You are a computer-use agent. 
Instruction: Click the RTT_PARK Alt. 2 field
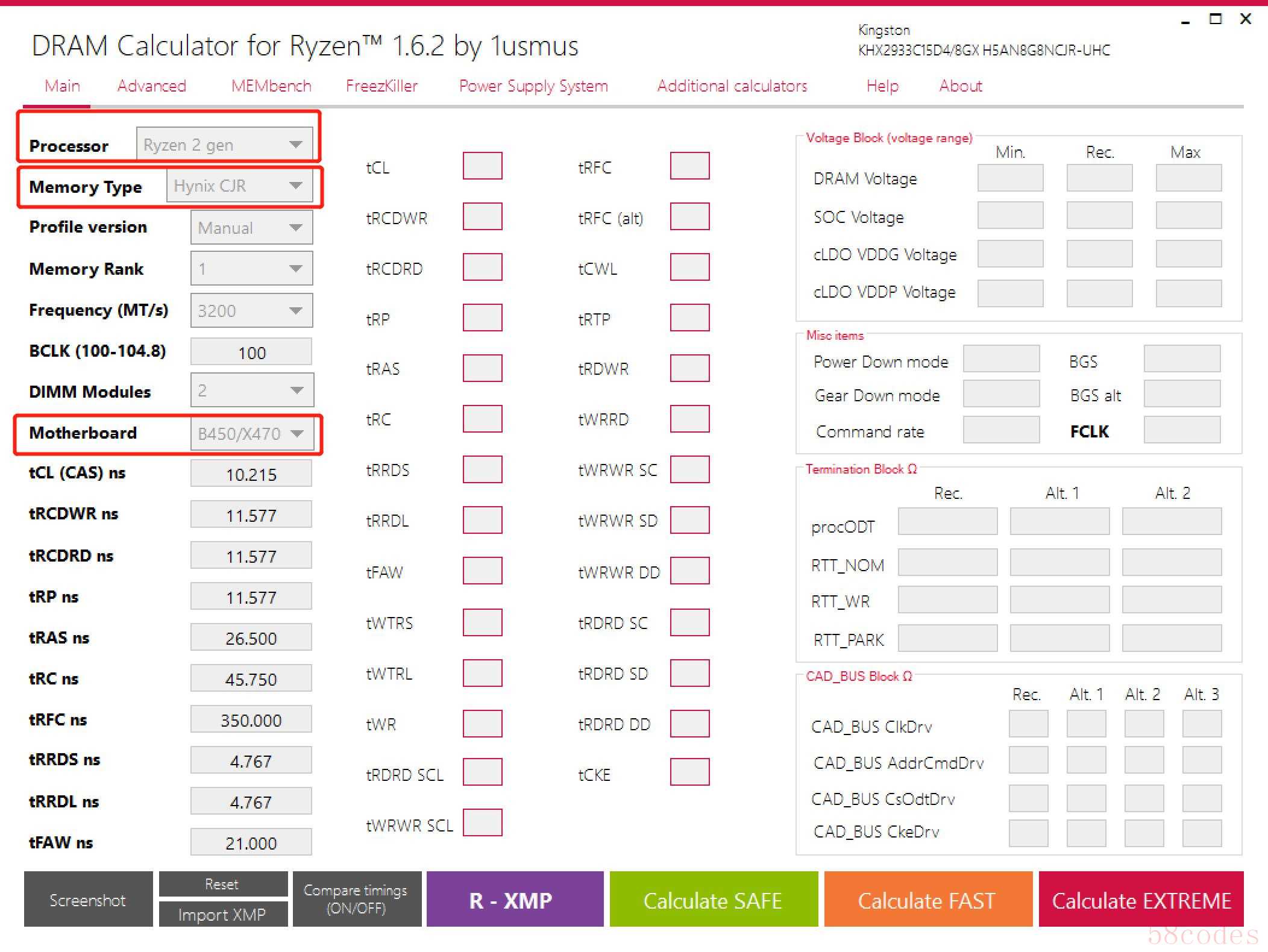coord(1172,638)
